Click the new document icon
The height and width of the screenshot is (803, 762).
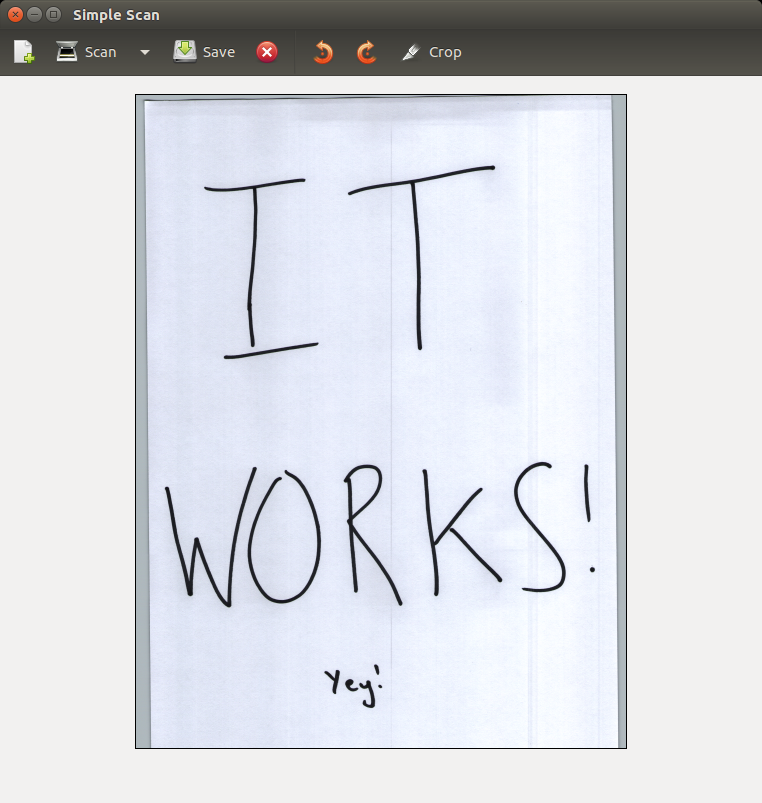click(x=23, y=52)
